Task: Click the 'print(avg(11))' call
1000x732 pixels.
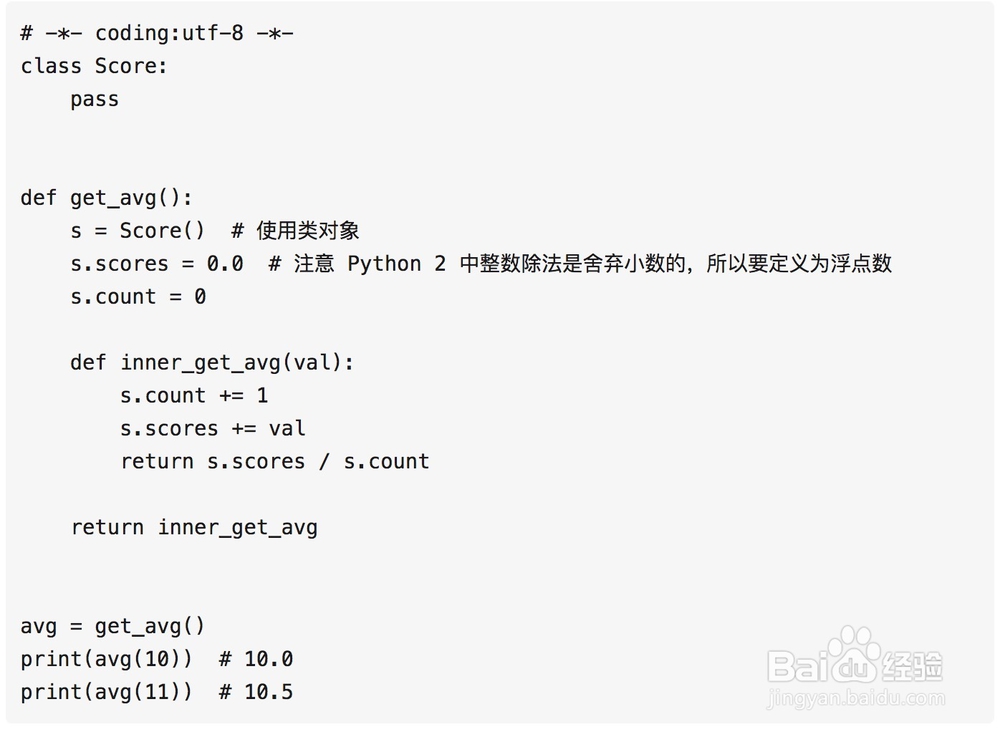Action: coord(106,692)
